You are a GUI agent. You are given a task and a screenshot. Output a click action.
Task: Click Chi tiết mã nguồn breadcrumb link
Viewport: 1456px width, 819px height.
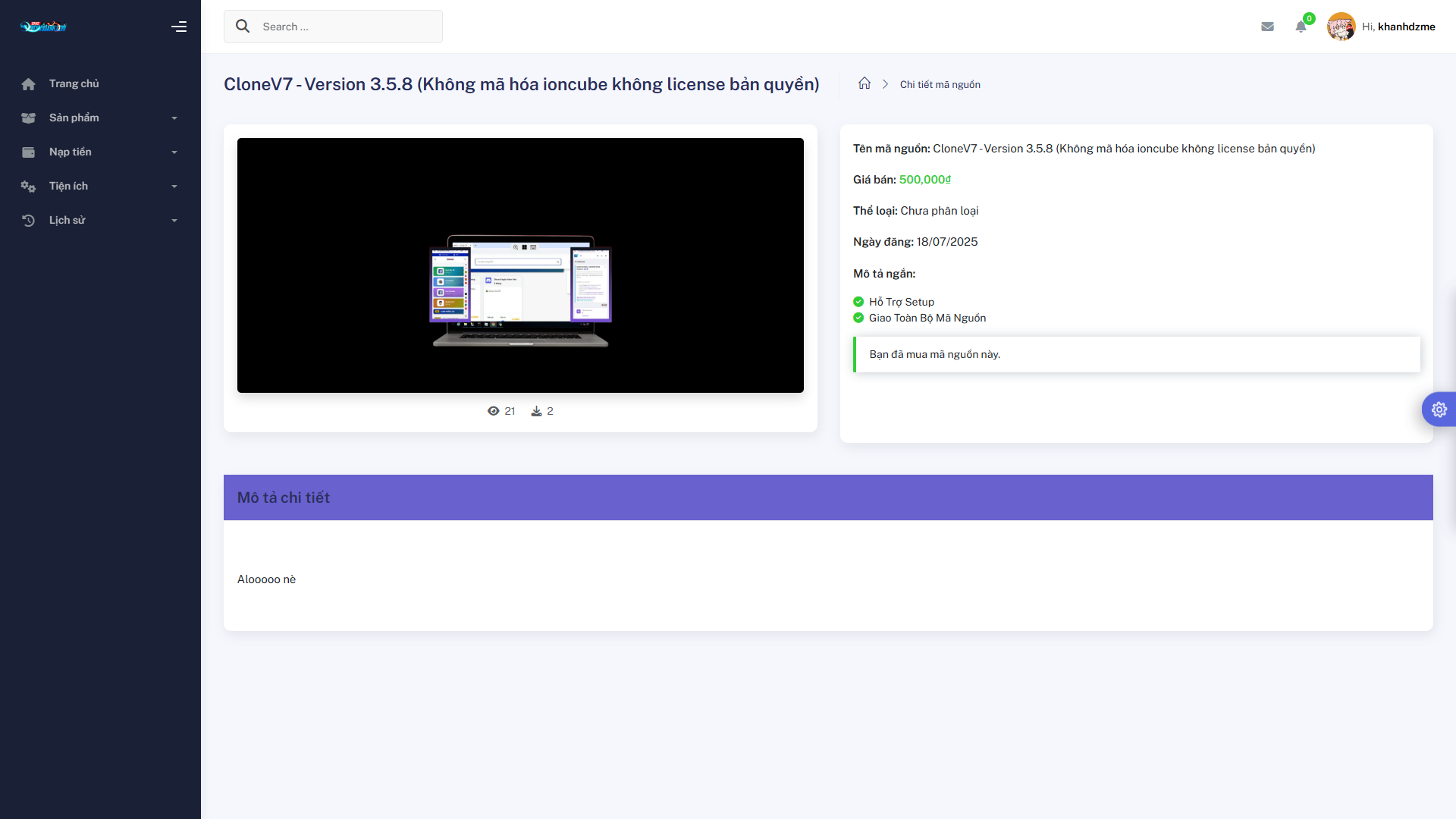click(940, 84)
